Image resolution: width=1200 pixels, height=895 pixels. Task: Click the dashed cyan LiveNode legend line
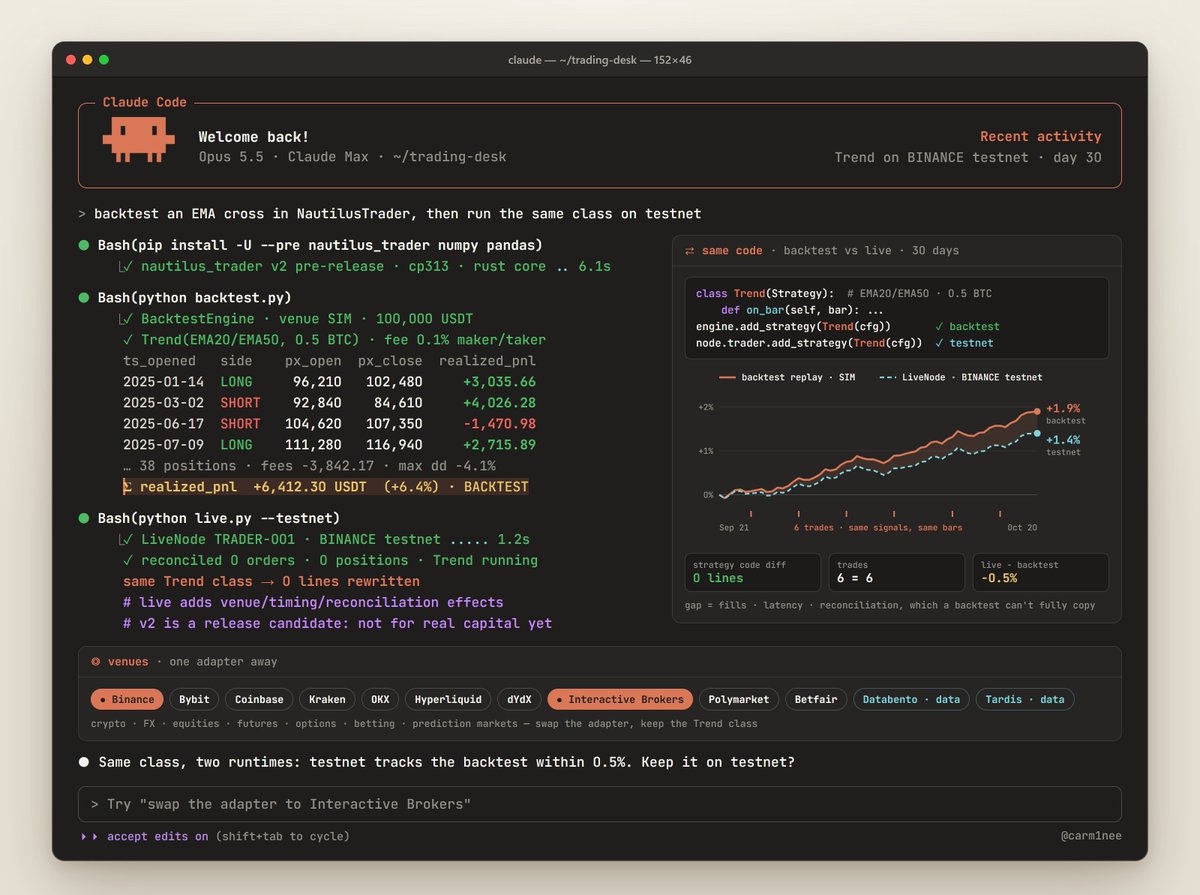[888, 377]
